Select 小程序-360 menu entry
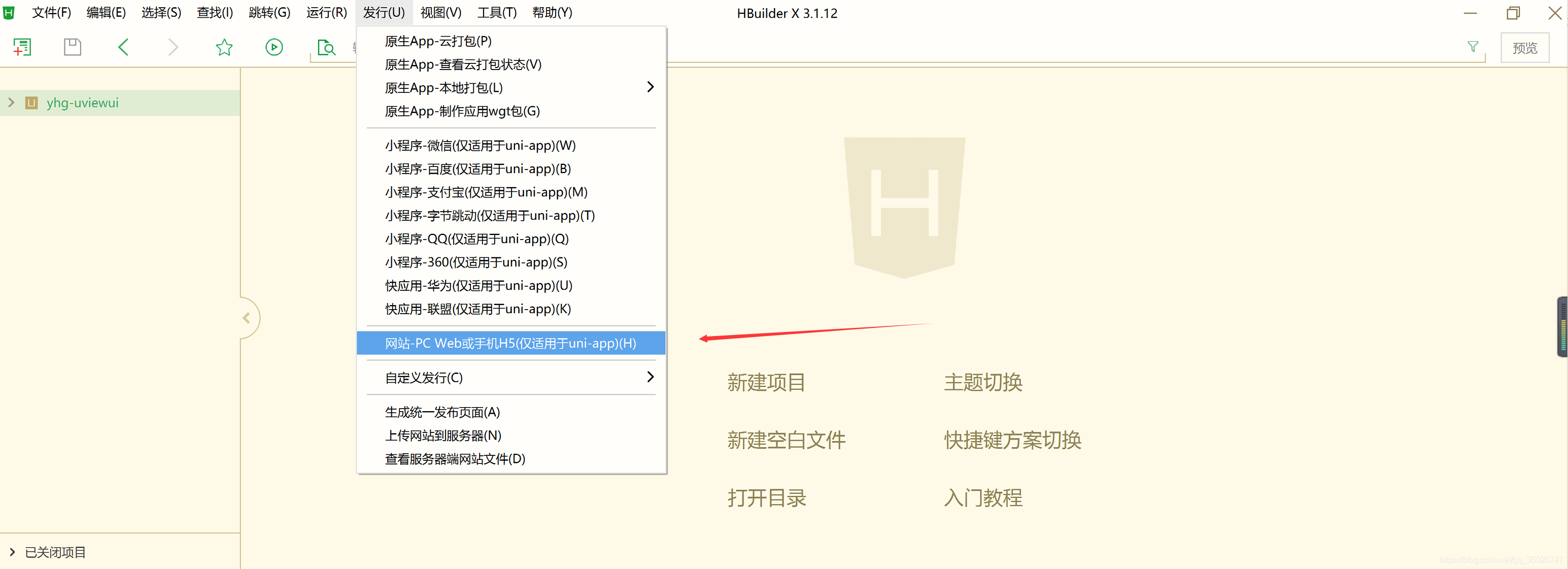This screenshot has height=569, width=1568. (x=510, y=262)
